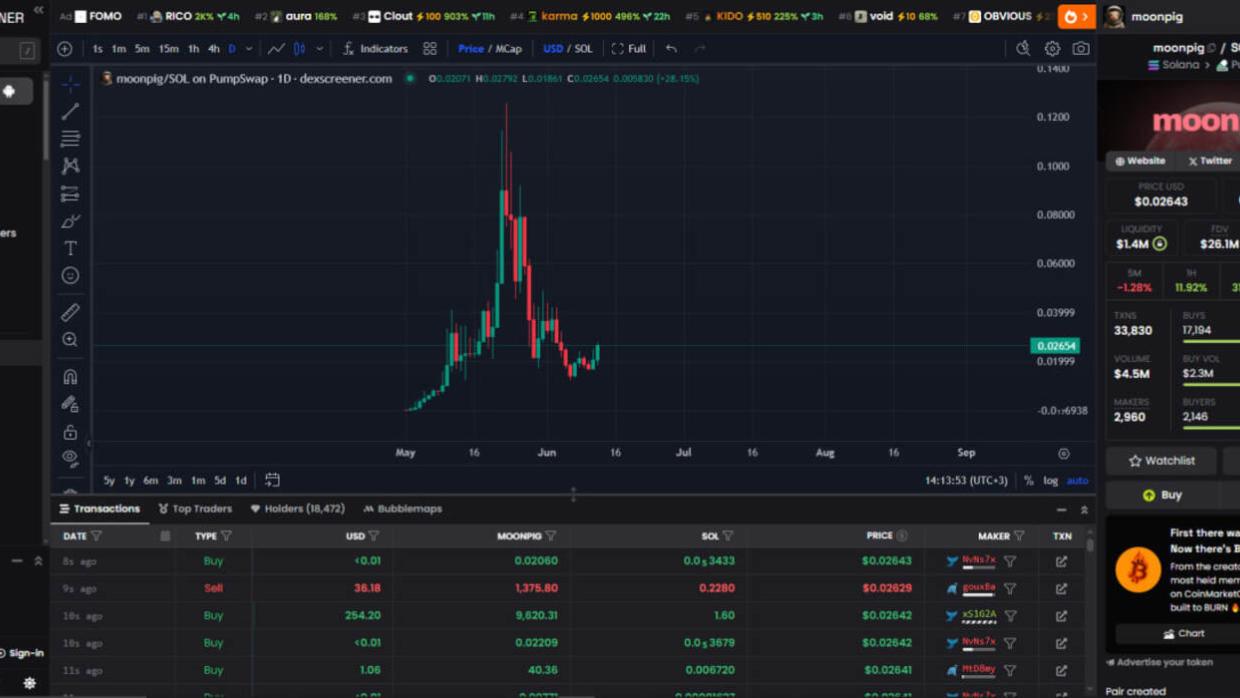Click maker address goux8a
The width and height of the screenshot is (1240, 698).
point(978,587)
